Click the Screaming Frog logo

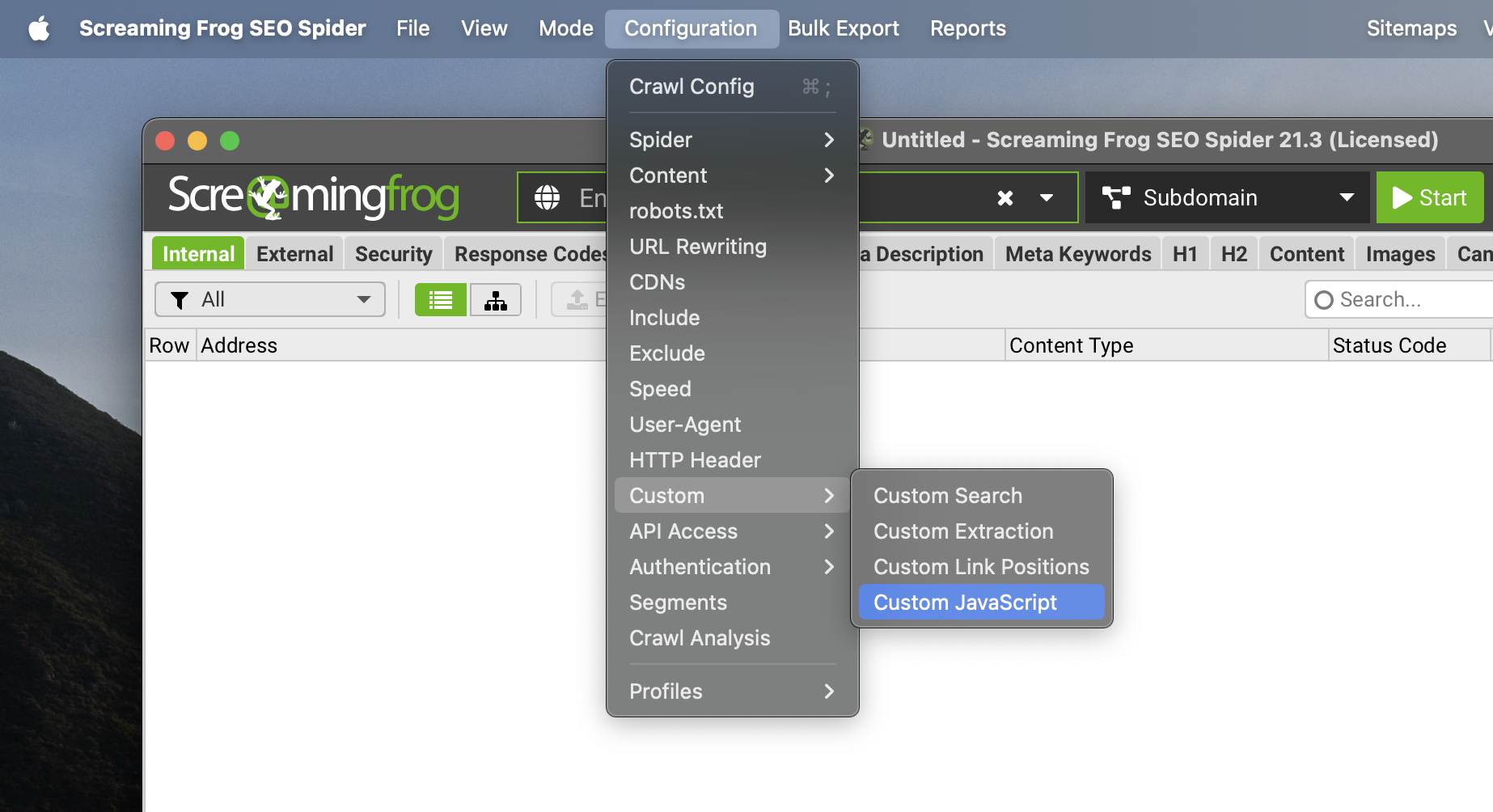[x=313, y=197]
